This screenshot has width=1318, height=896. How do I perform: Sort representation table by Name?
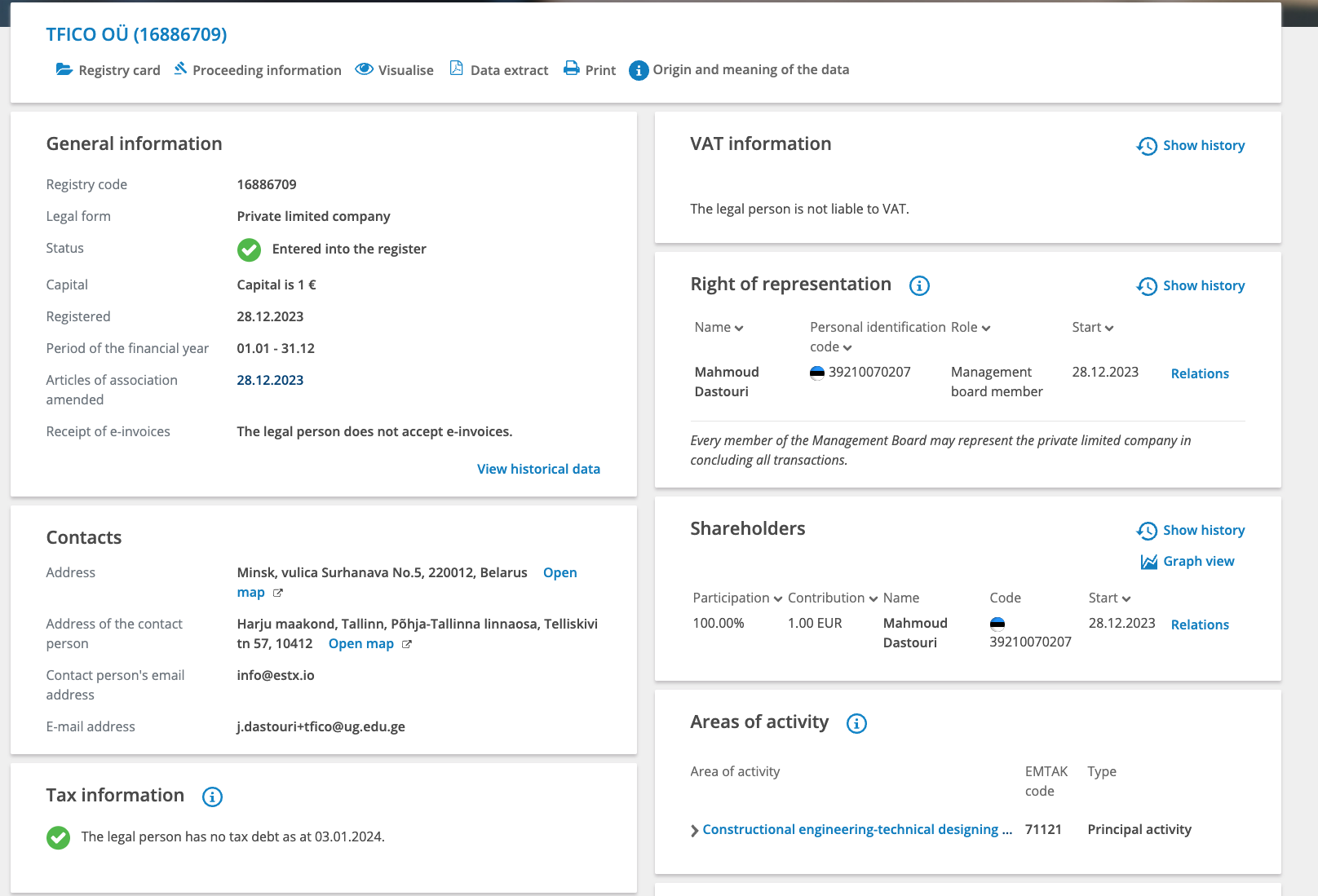click(x=719, y=327)
